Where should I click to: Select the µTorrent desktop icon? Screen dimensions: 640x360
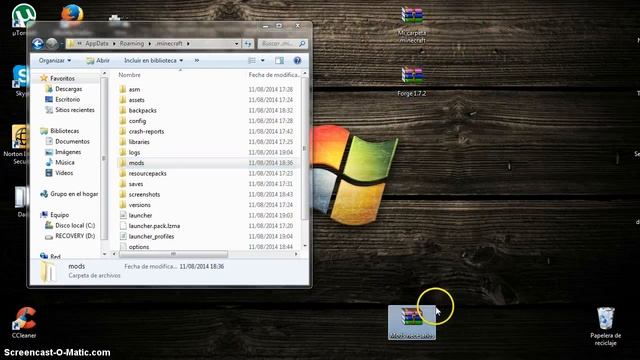(23, 19)
